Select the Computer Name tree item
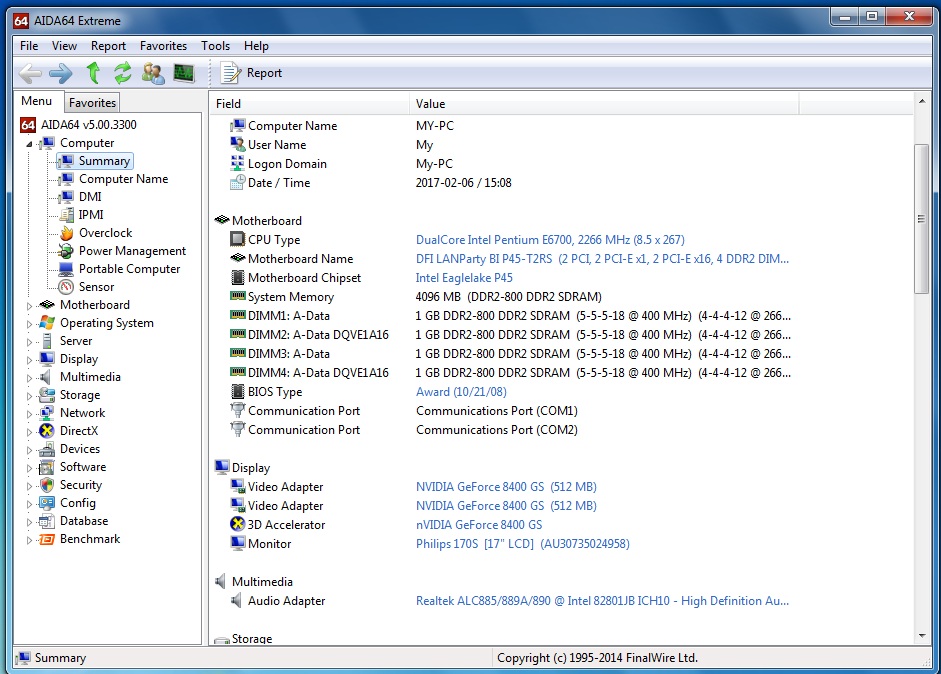Image resolution: width=941 pixels, height=674 pixels. point(123,179)
